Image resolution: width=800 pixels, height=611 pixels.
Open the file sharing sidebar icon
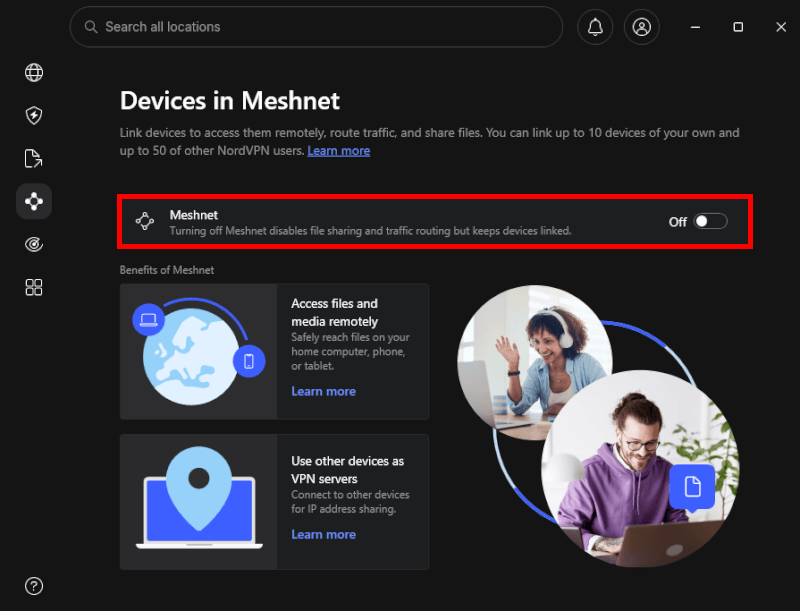34,159
